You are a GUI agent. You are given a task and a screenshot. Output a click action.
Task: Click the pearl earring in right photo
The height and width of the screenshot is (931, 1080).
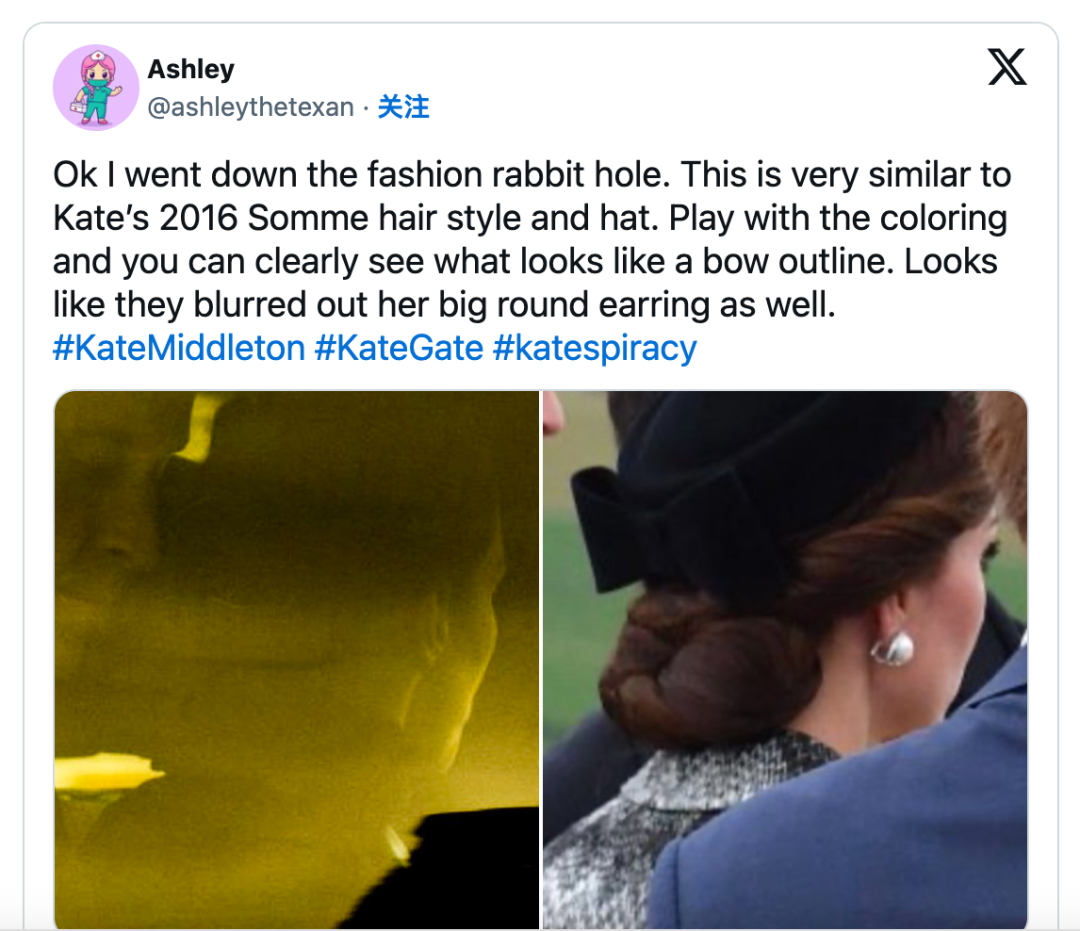tap(893, 649)
